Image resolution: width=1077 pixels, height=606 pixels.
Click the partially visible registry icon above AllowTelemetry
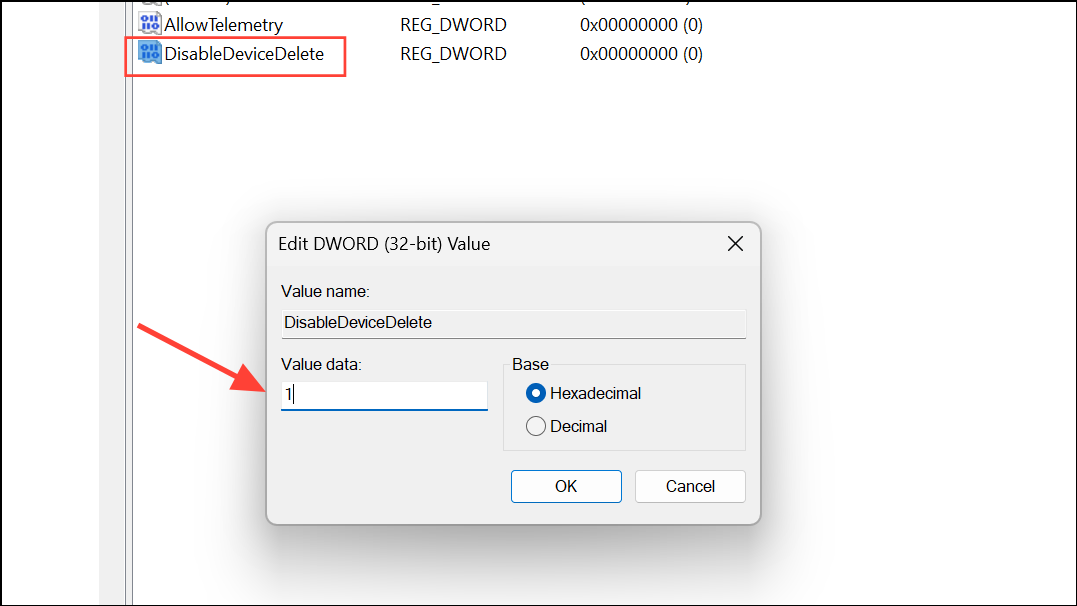(x=153, y=6)
